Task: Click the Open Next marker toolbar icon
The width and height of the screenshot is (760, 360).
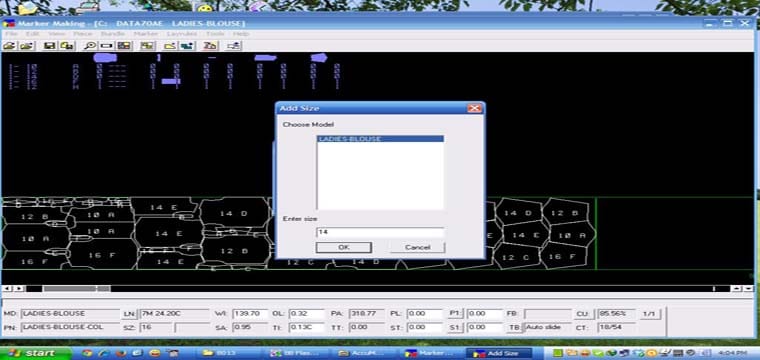Action: point(26,46)
